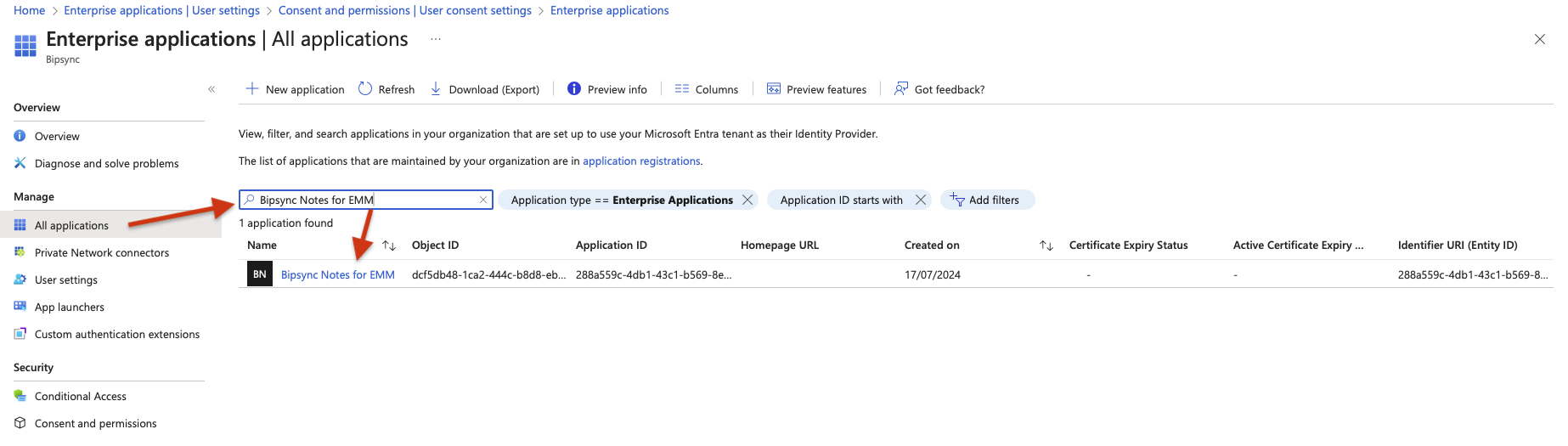This screenshot has height=446, width=1568.
Task: Close the Enterprise applications blade
Action: 1539,39
